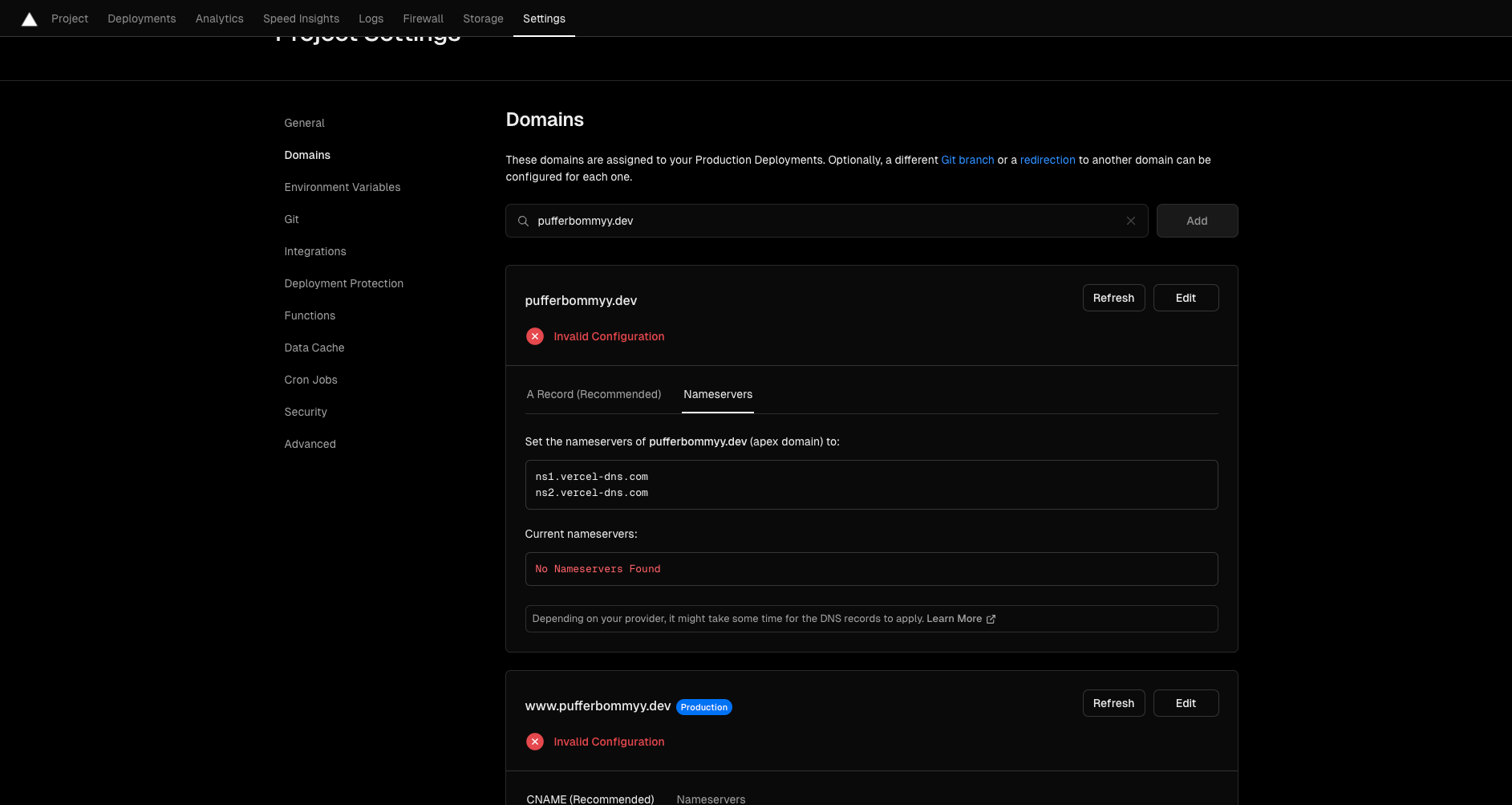The image size is (1512, 805).
Task: Open the Deployments tab
Action: (x=142, y=18)
